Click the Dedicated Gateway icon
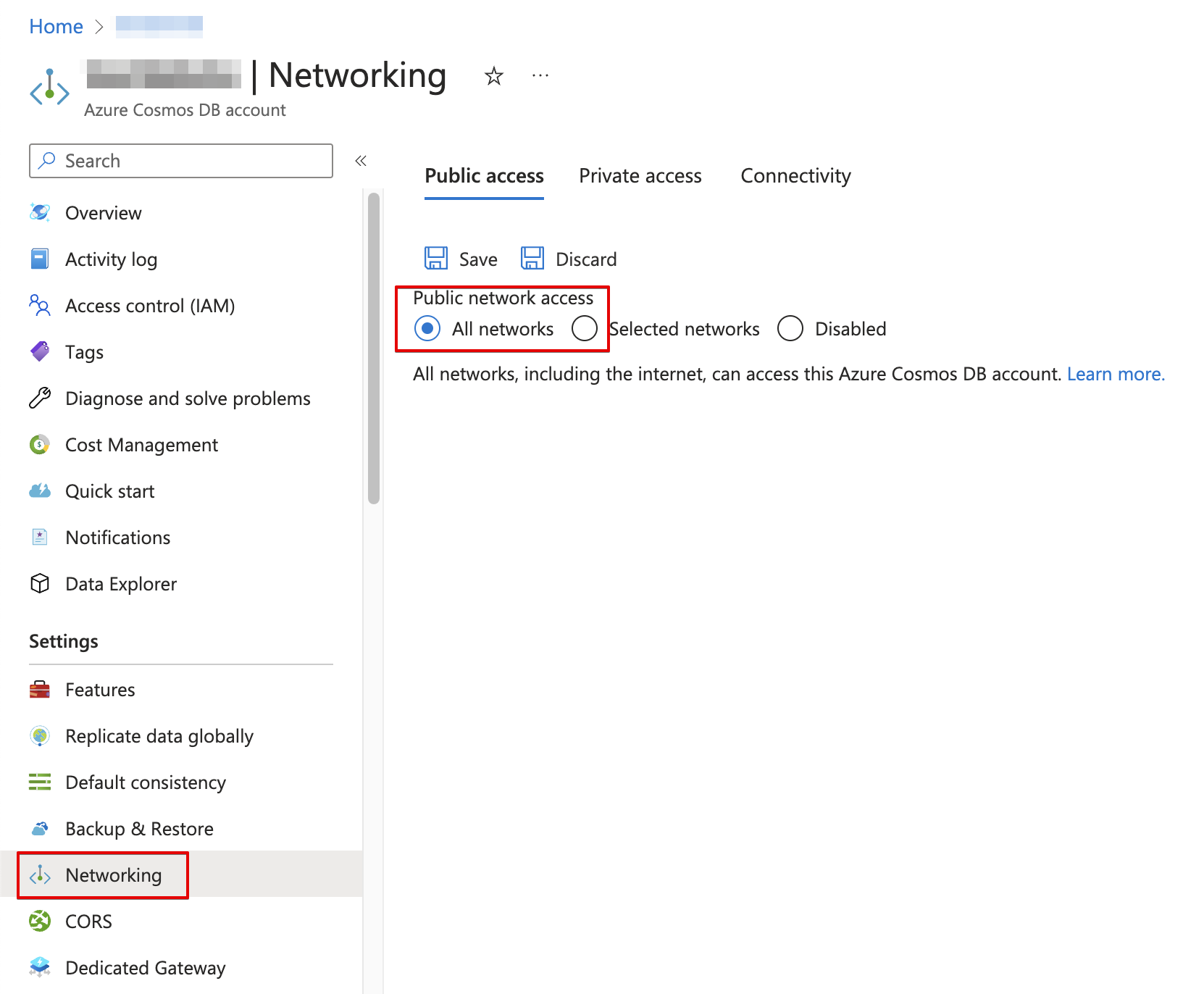 coord(40,967)
